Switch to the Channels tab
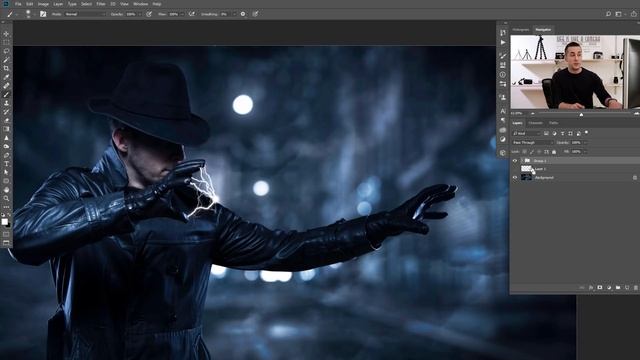 tap(536, 123)
